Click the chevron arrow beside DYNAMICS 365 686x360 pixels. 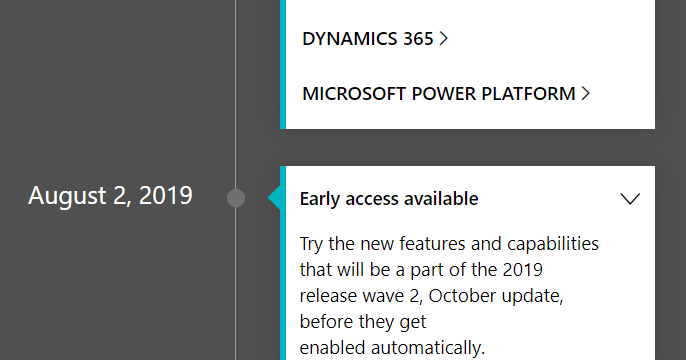[x=444, y=38]
